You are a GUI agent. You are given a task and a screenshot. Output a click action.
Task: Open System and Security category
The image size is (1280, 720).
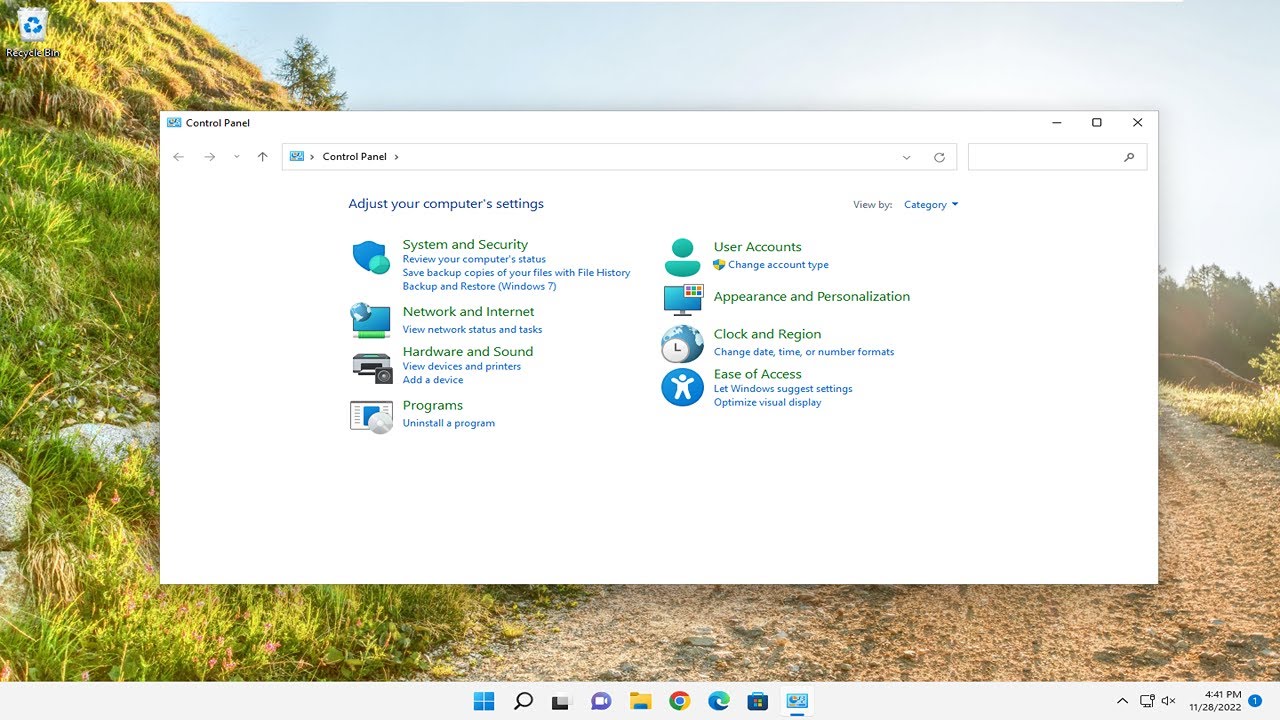pyautogui.click(x=465, y=244)
